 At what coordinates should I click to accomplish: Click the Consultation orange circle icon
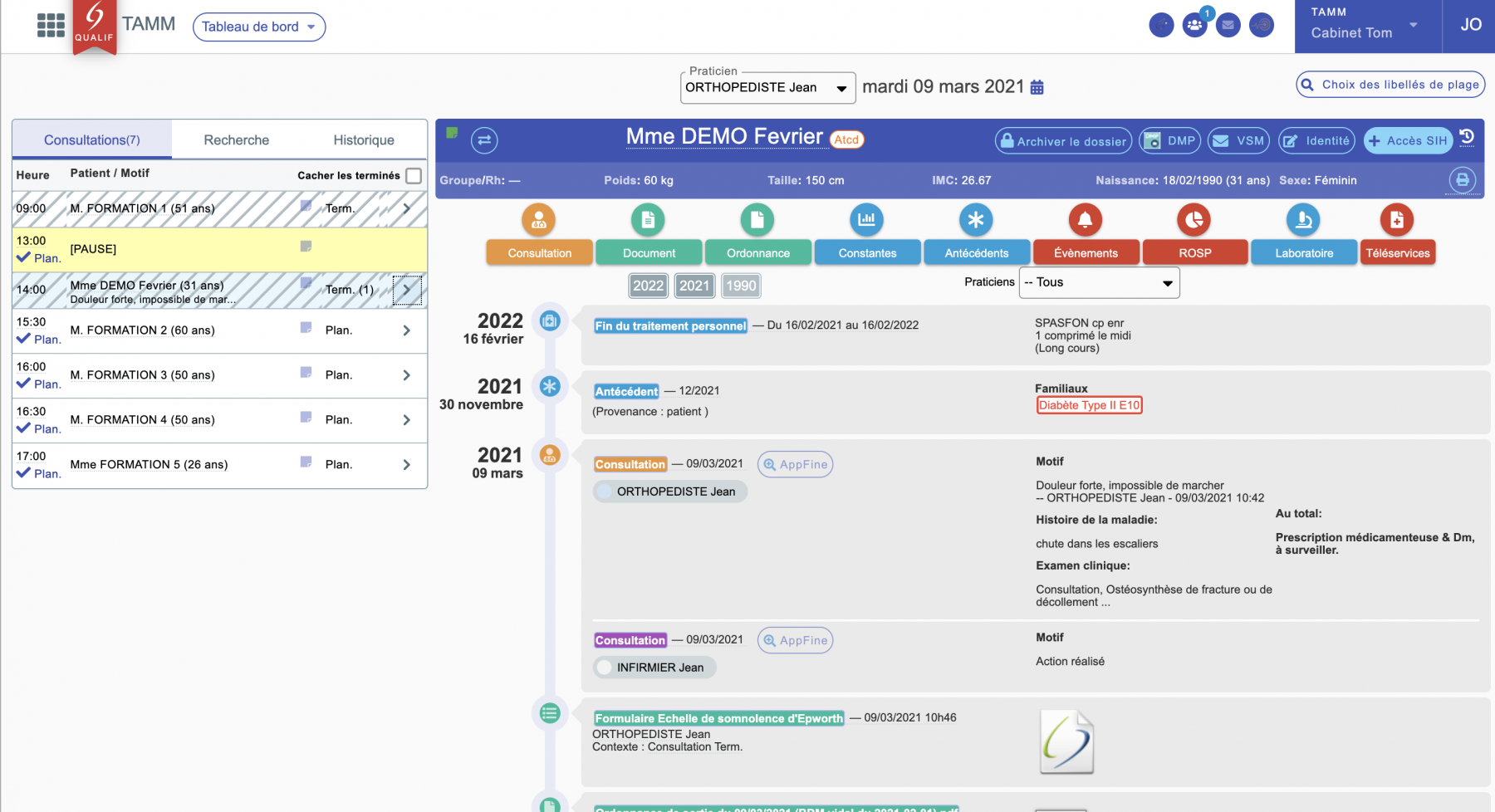click(539, 220)
